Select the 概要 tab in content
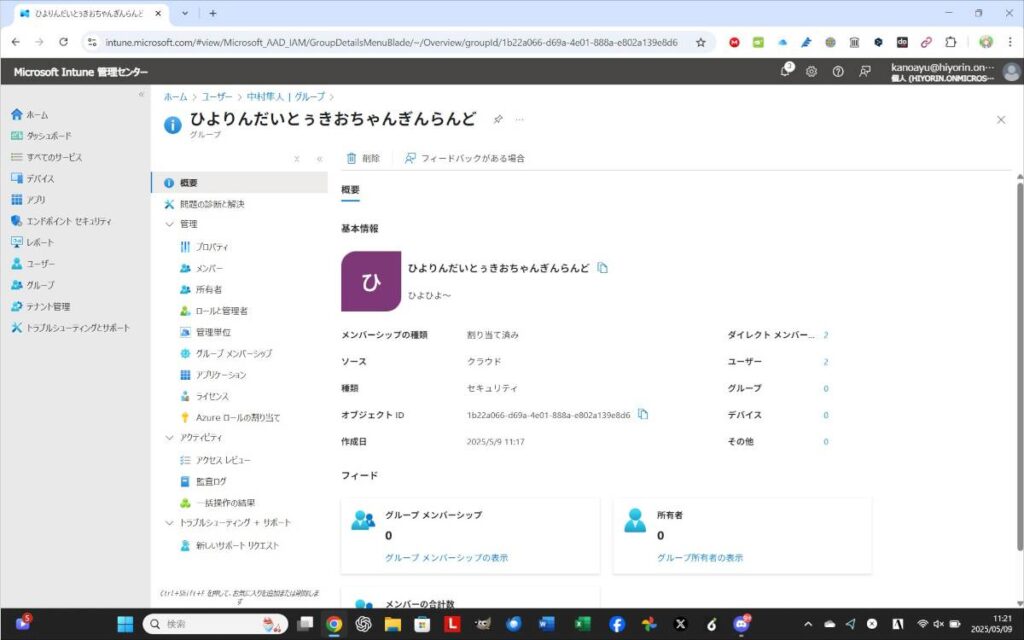This screenshot has height=640, width=1024. [x=350, y=190]
